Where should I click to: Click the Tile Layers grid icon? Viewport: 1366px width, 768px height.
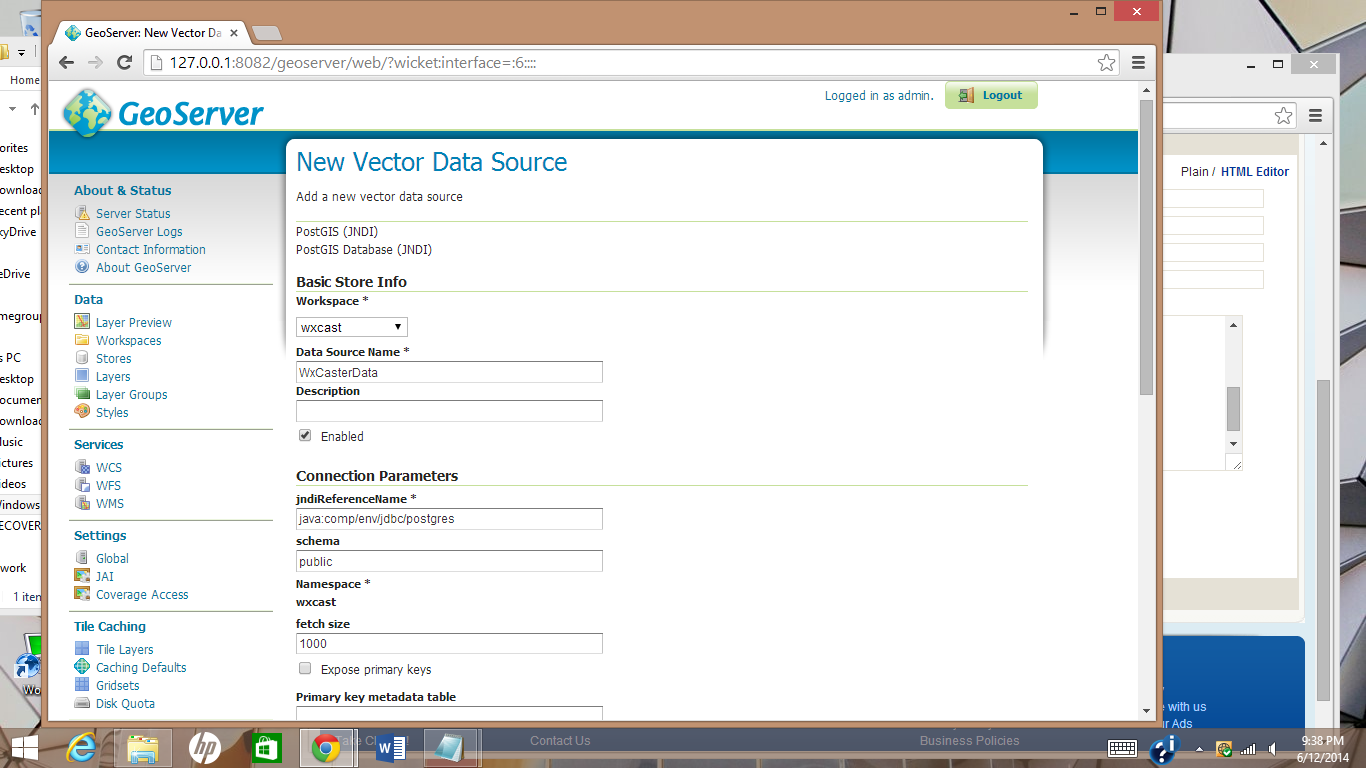click(x=82, y=649)
